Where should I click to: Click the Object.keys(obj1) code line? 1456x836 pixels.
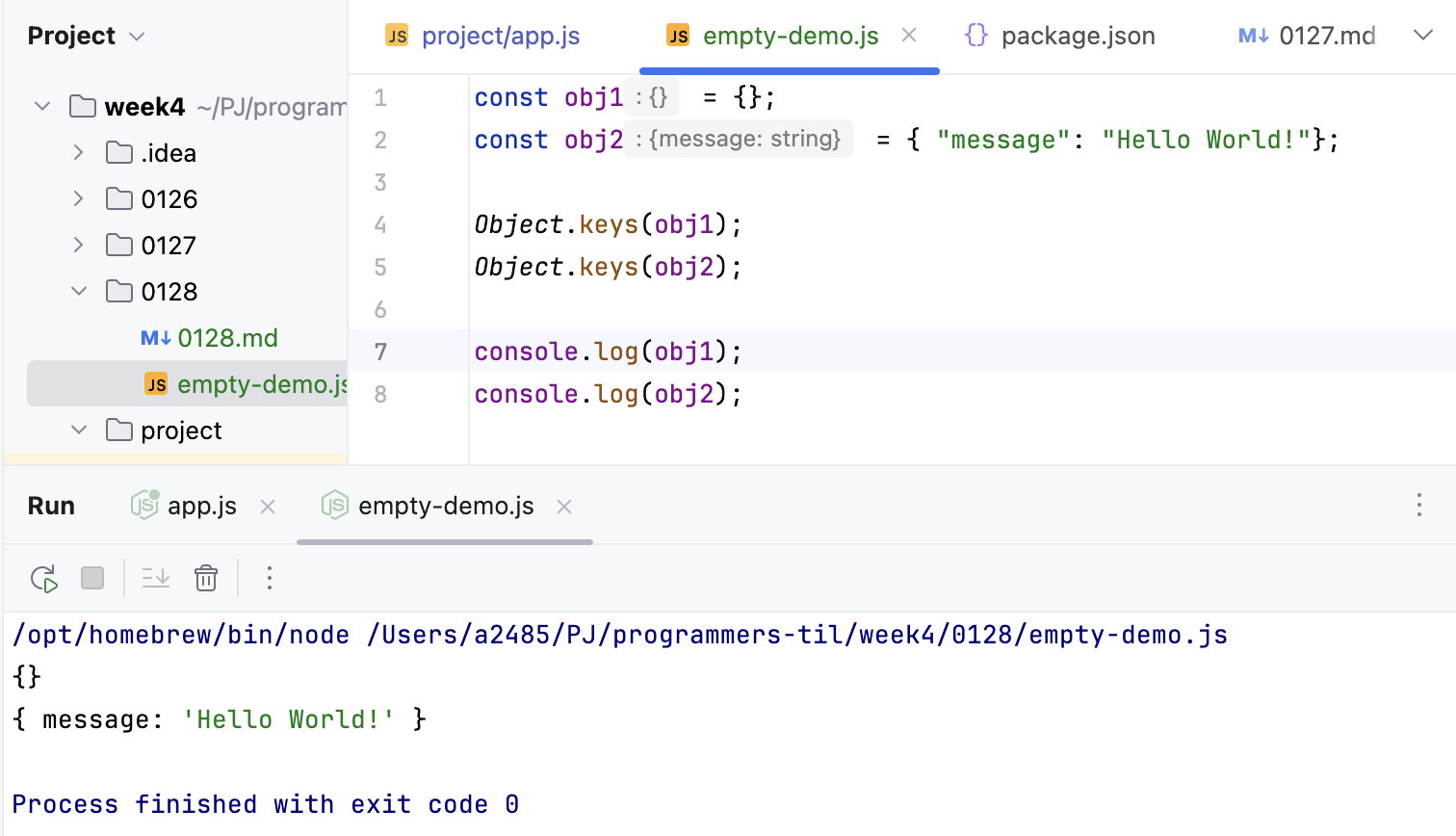tap(609, 224)
